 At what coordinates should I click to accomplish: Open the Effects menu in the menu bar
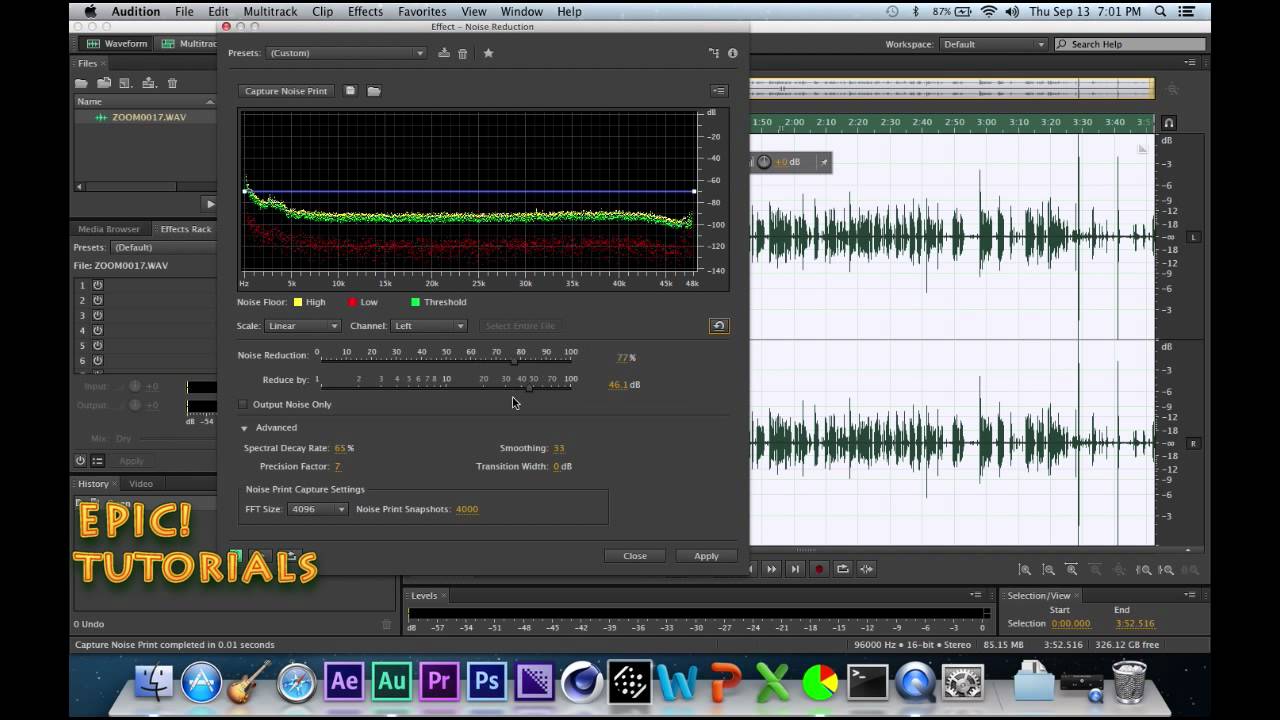pyautogui.click(x=365, y=12)
